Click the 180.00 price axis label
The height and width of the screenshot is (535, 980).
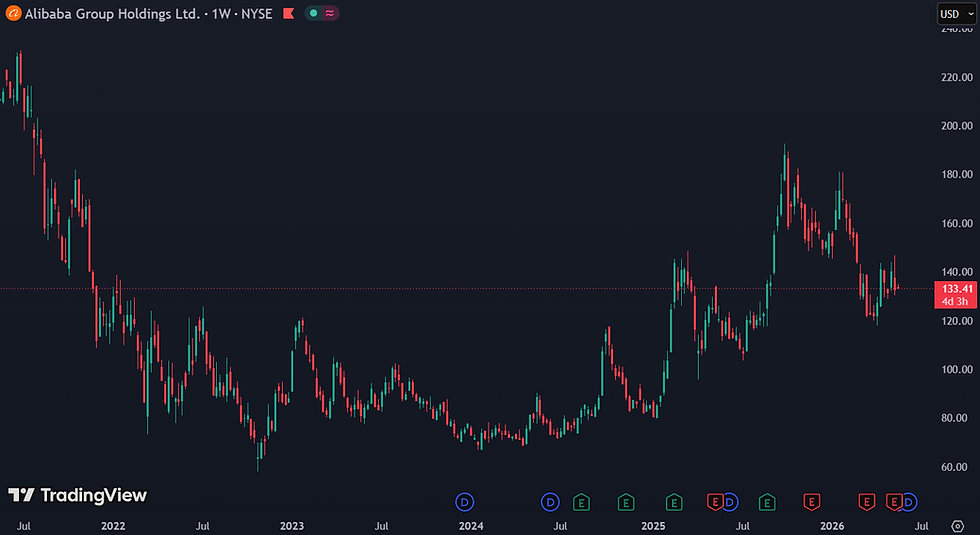pos(957,174)
